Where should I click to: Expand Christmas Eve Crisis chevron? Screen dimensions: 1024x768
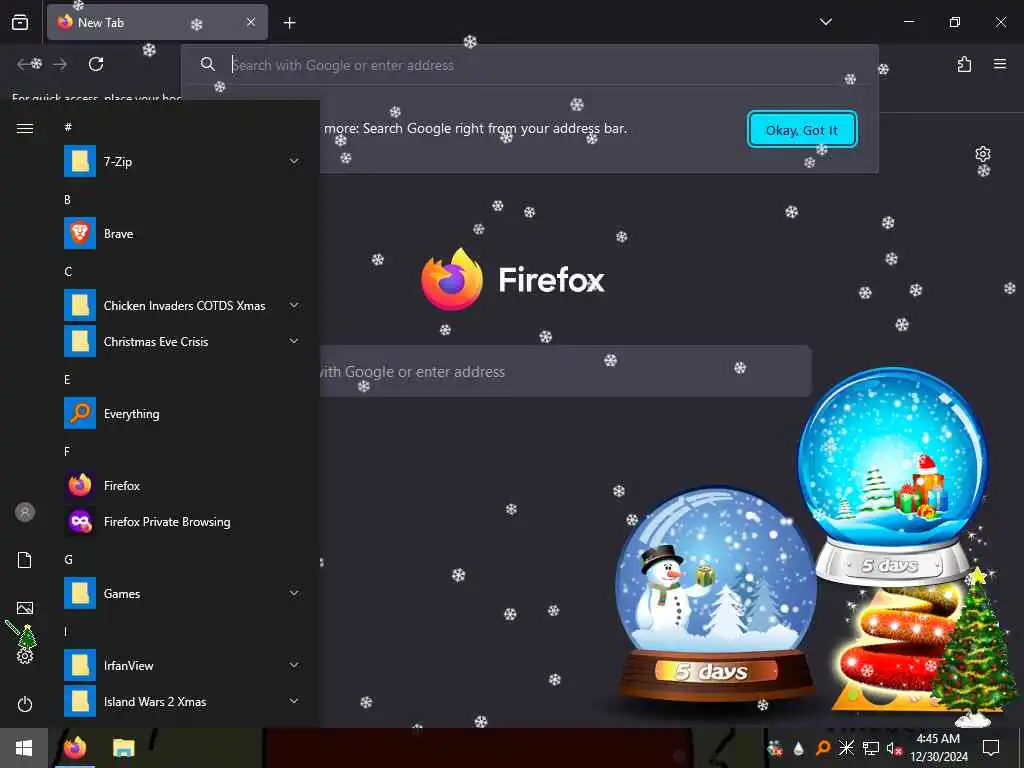294,341
